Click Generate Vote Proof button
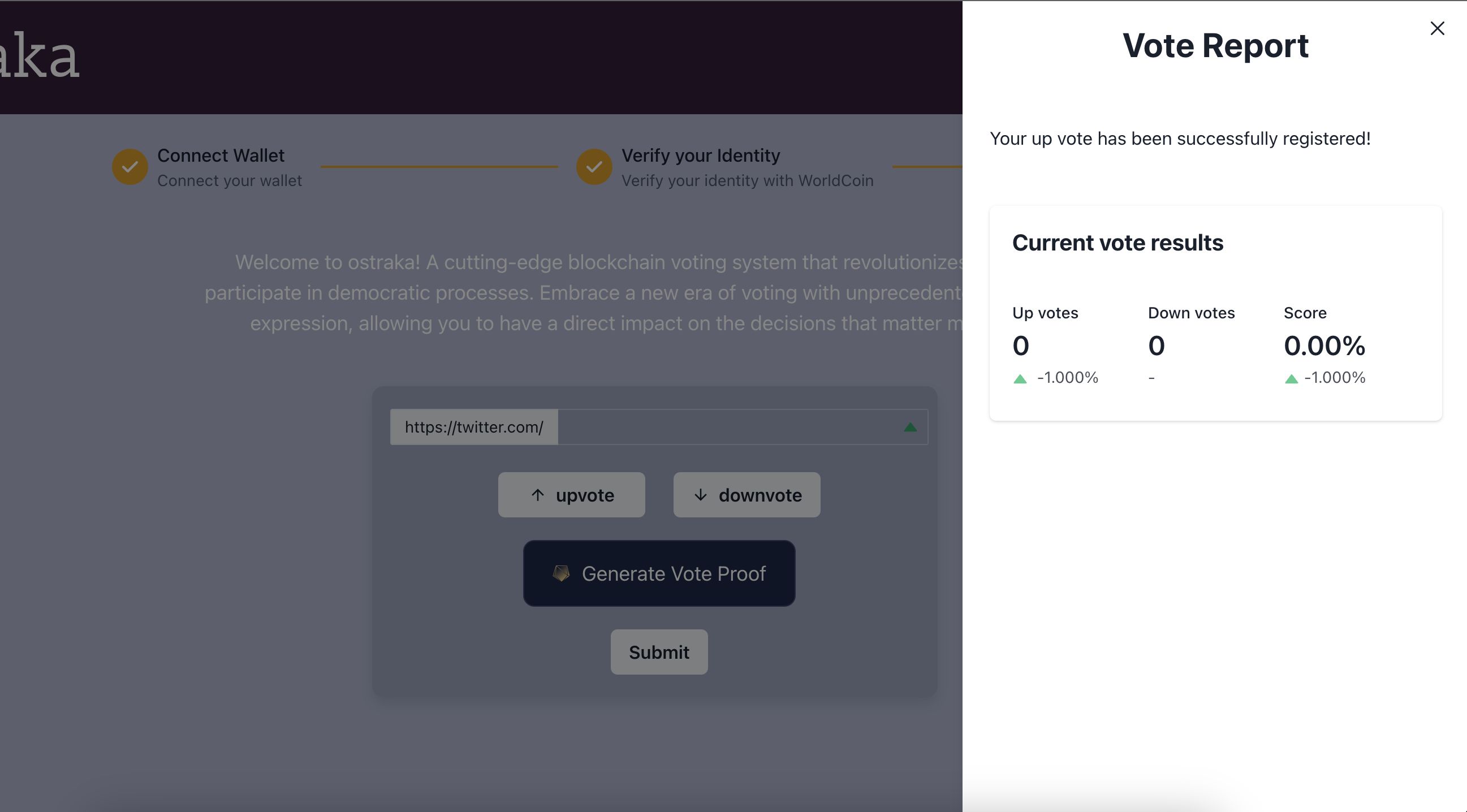 (659, 573)
